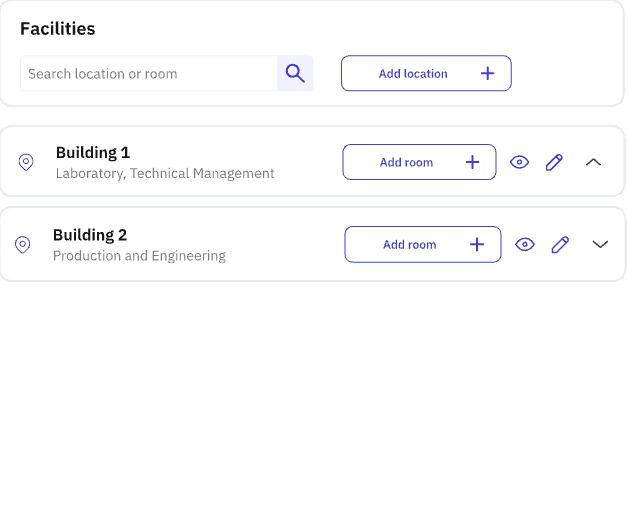Click the Add location button label
628x528 pixels.
(x=413, y=74)
